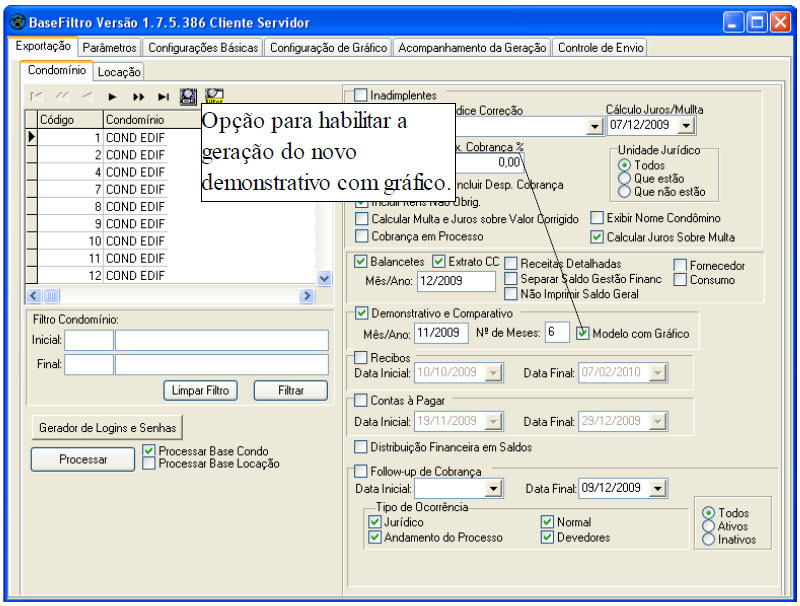The image size is (800, 606).
Task: Jump to last record in navigator
Action: tap(163, 97)
